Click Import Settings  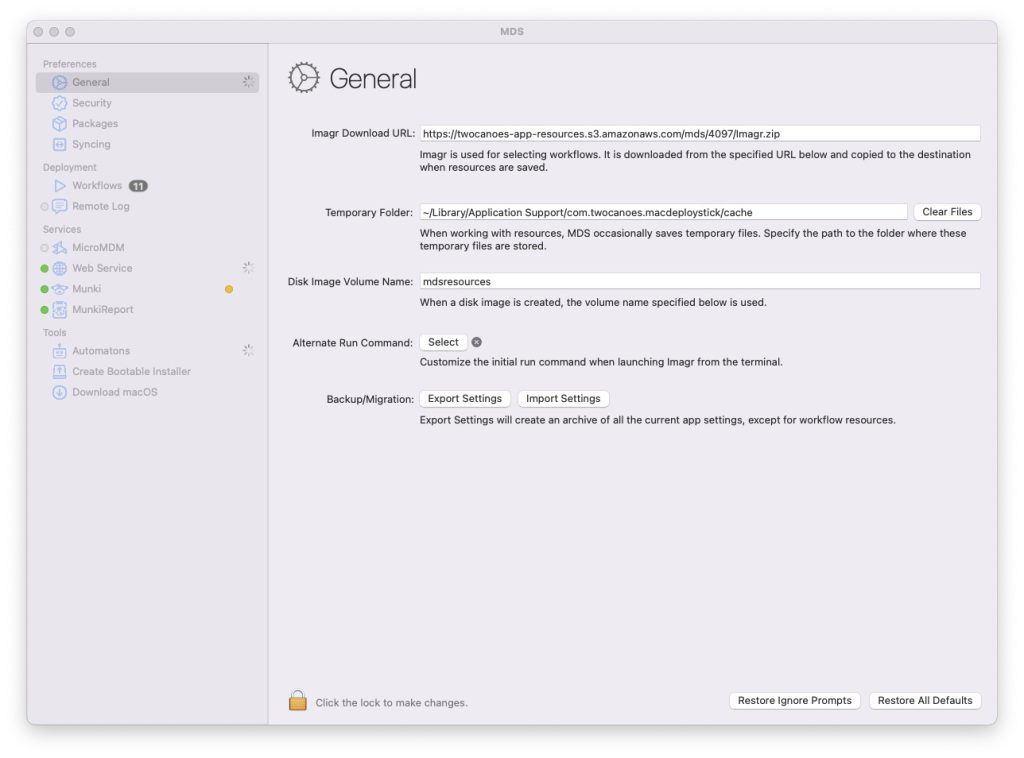563,398
